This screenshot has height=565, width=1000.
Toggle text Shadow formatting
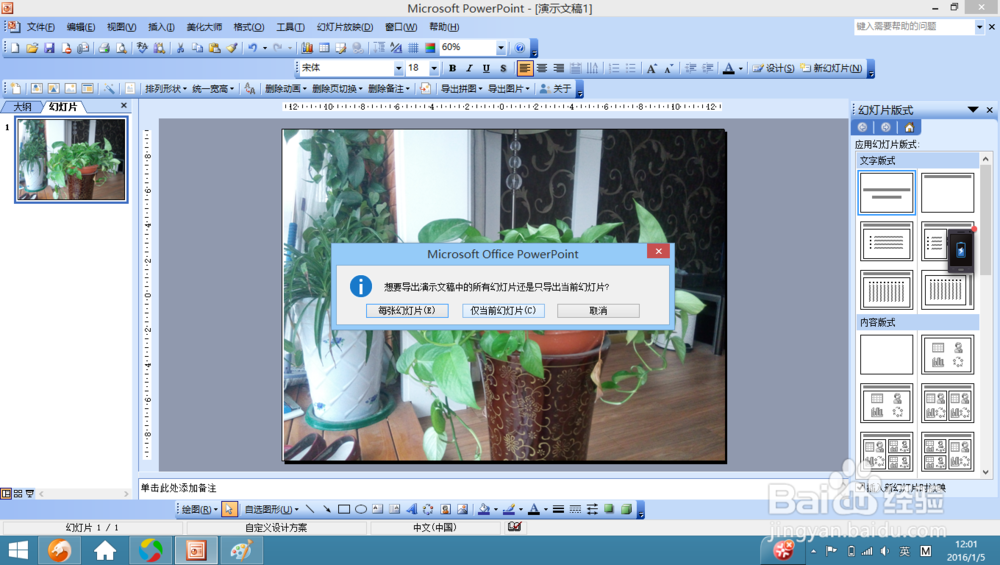click(503, 68)
